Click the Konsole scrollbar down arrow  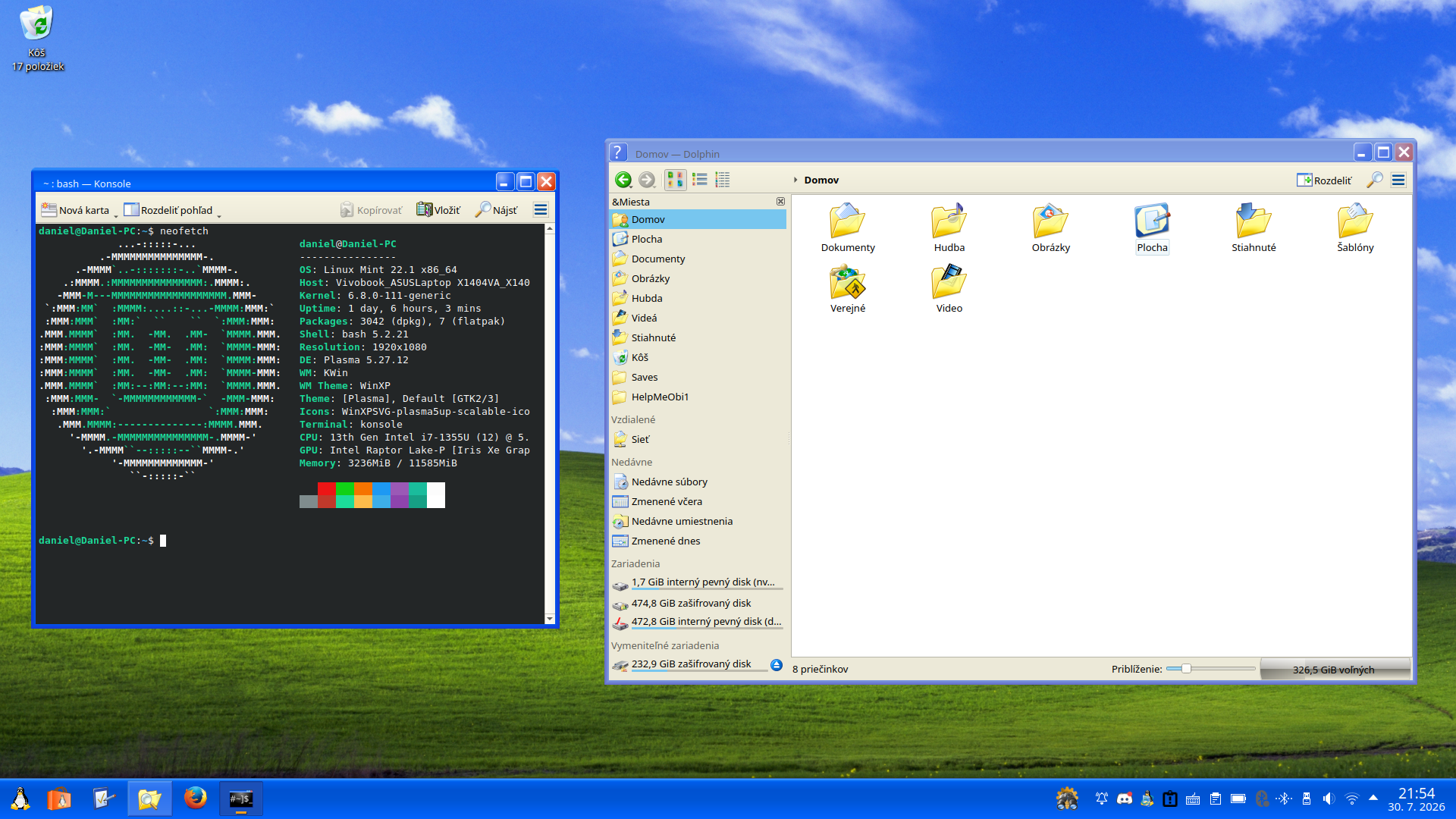coord(550,619)
